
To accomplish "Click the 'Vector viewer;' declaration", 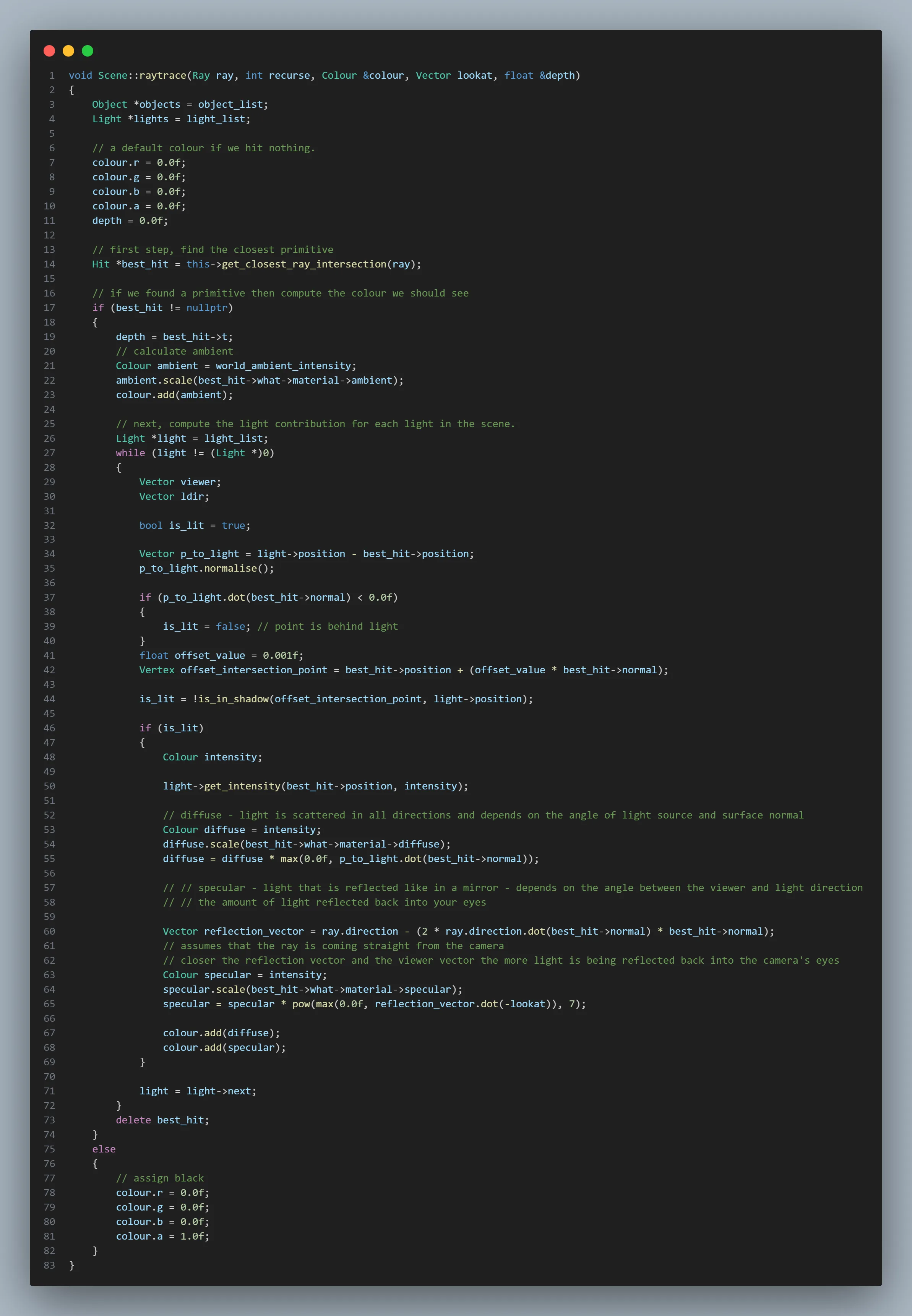I will (x=180, y=481).
